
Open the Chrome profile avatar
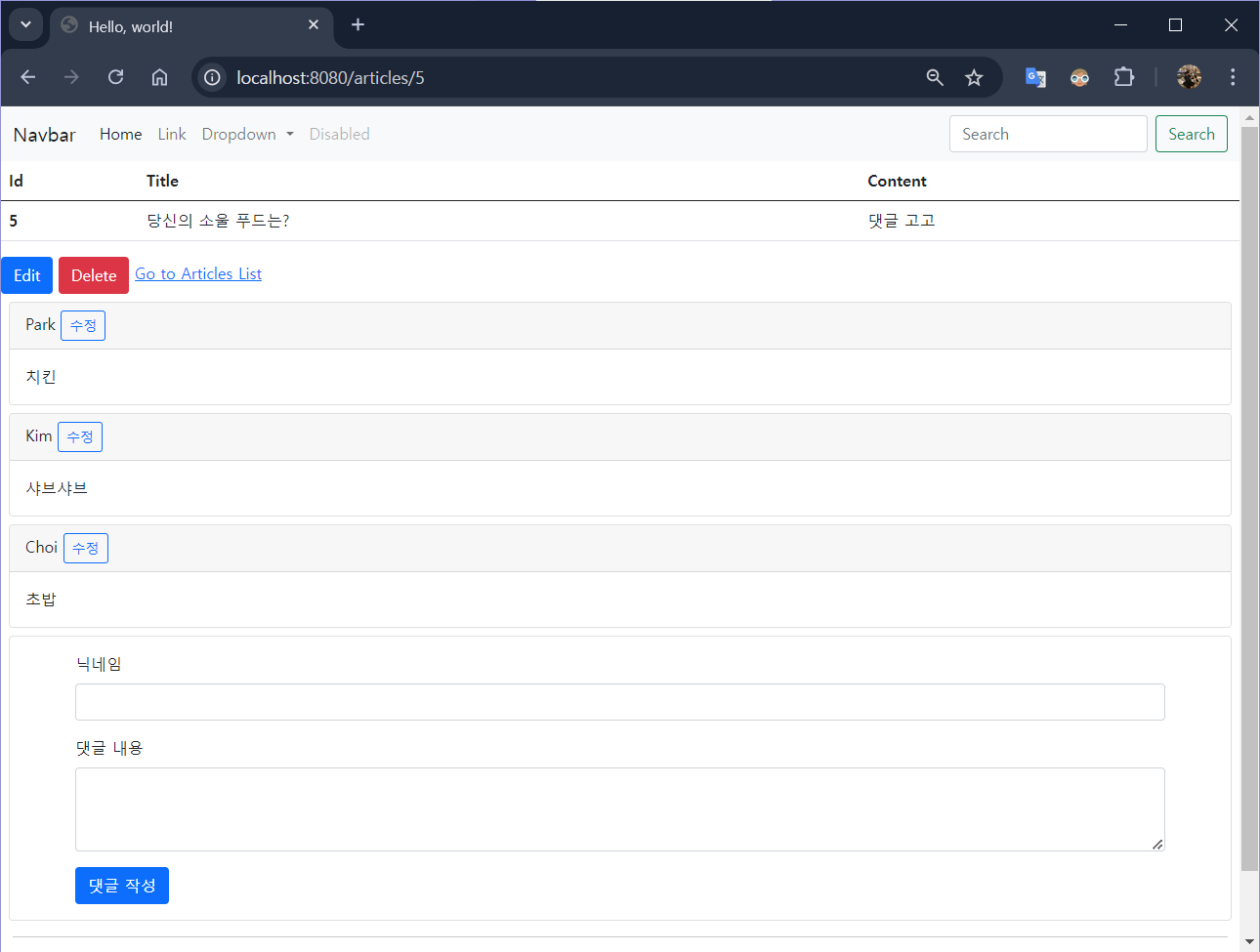pyautogui.click(x=1189, y=77)
